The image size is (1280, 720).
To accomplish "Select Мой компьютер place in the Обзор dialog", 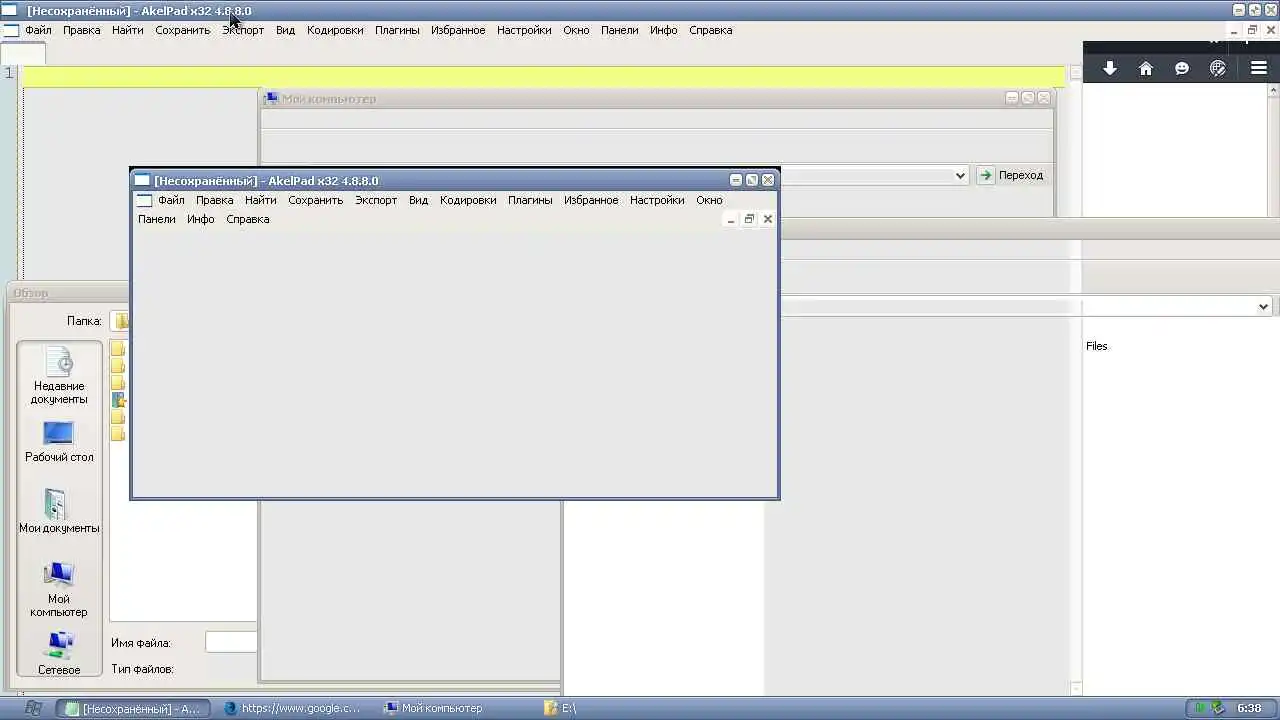I will click(x=59, y=589).
